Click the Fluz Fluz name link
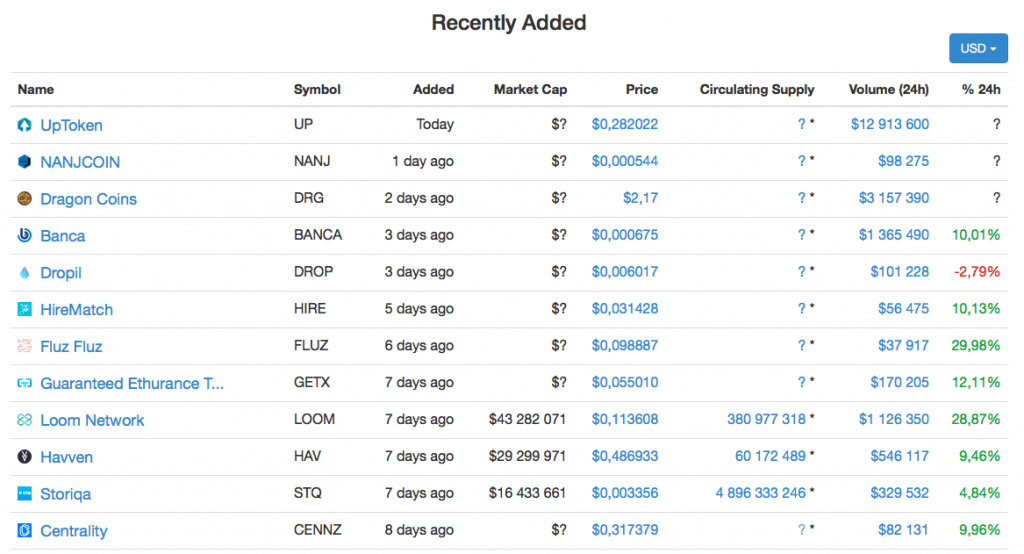The width and height of the screenshot is (1024, 554). [71, 347]
